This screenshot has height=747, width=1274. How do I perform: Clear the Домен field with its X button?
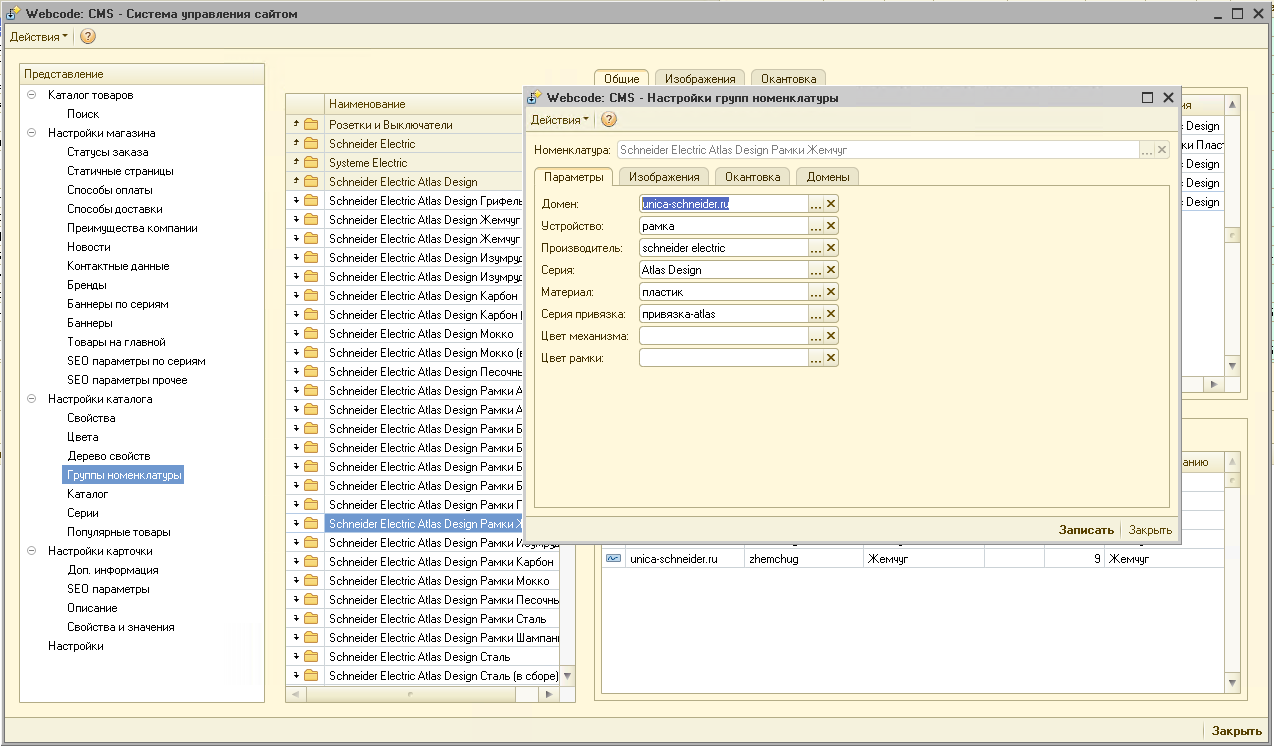pos(831,204)
